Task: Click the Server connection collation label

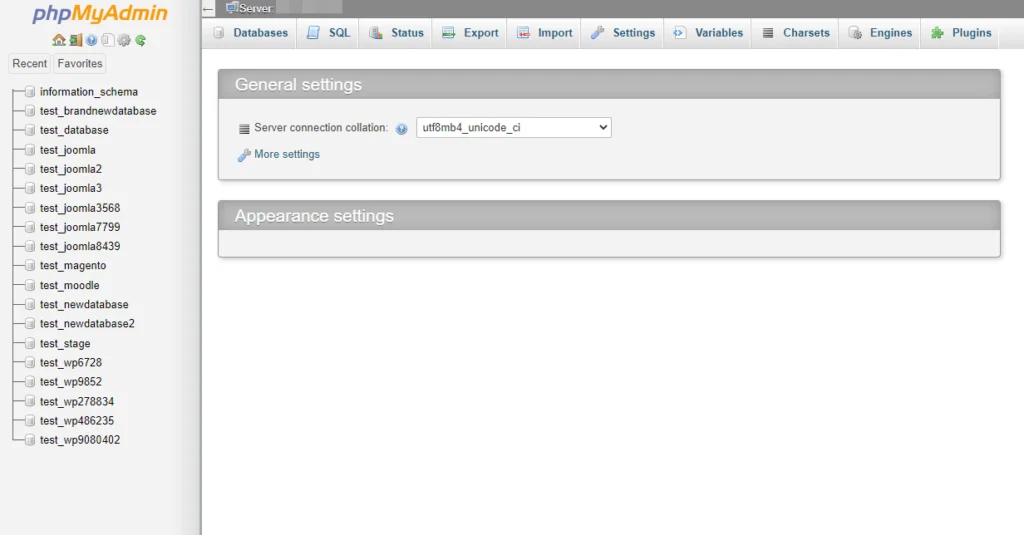Action: [x=321, y=128]
